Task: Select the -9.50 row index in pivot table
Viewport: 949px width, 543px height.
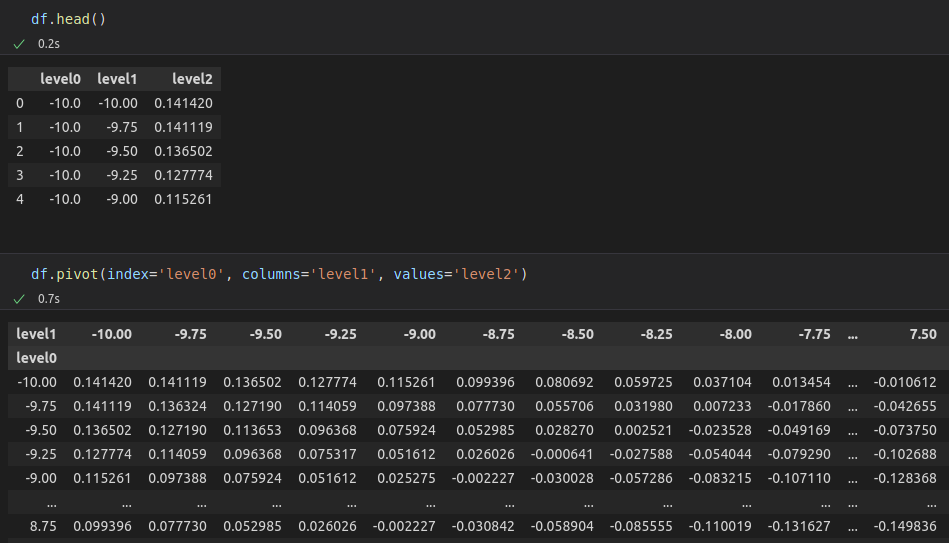Action: 39,430
